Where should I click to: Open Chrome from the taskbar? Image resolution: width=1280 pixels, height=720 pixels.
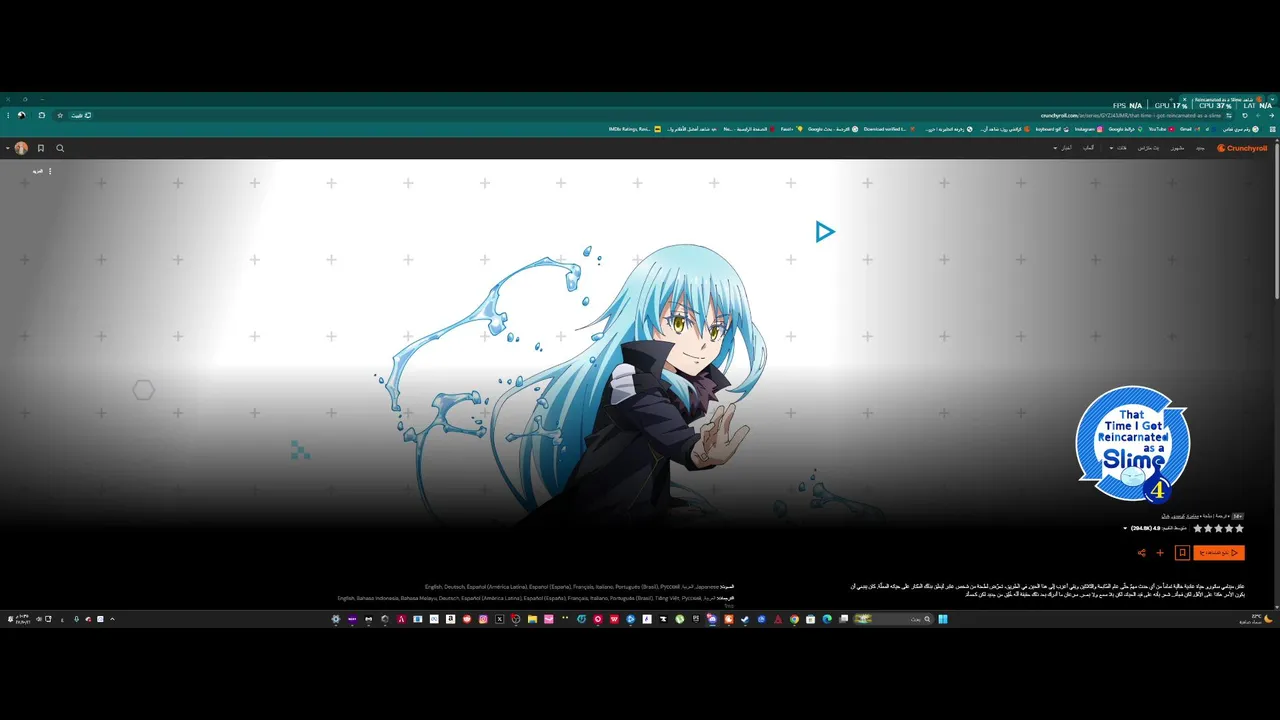(794, 619)
